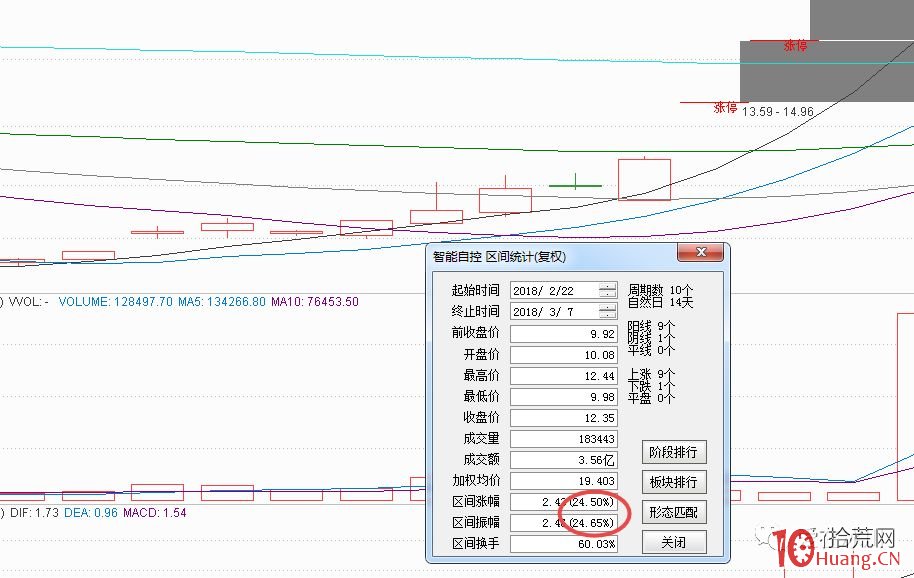Click the upper 张停 limit-up marker
This screenshot has width=914, height=578.
(x=794, y=44)
